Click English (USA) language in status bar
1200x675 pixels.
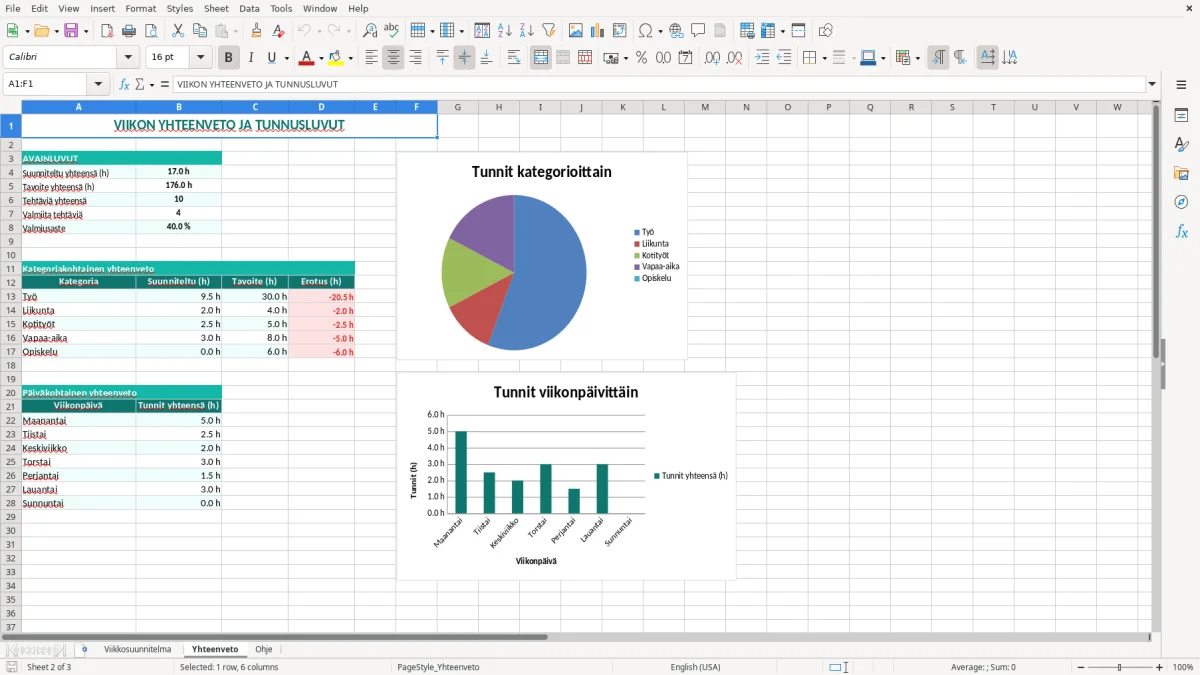pos(695,667)
